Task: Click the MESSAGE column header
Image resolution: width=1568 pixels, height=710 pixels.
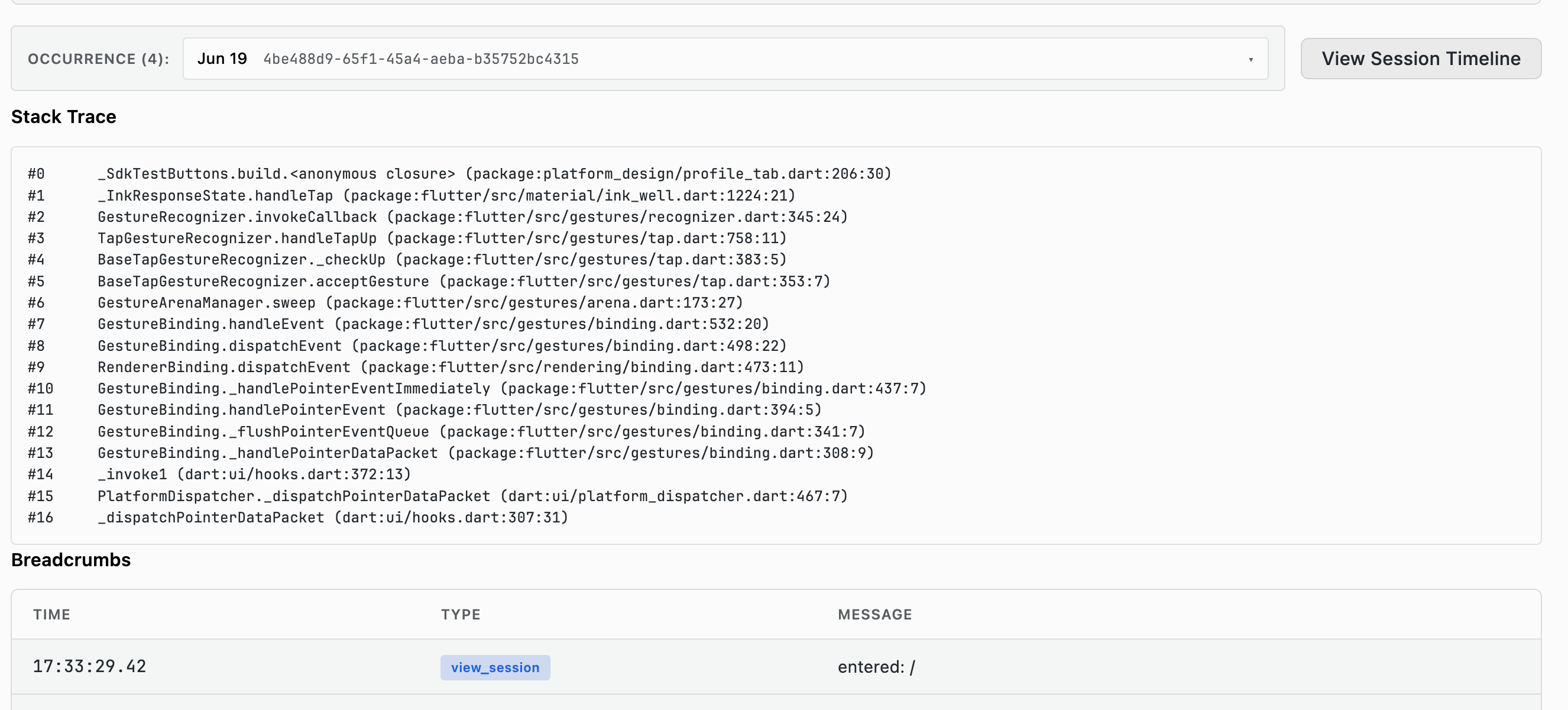Action: coord(874,614)
